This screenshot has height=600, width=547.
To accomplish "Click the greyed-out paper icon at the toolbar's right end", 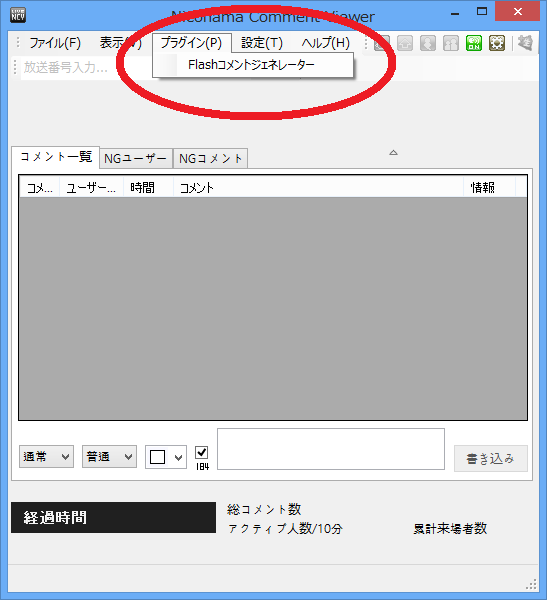I will 526,43.
